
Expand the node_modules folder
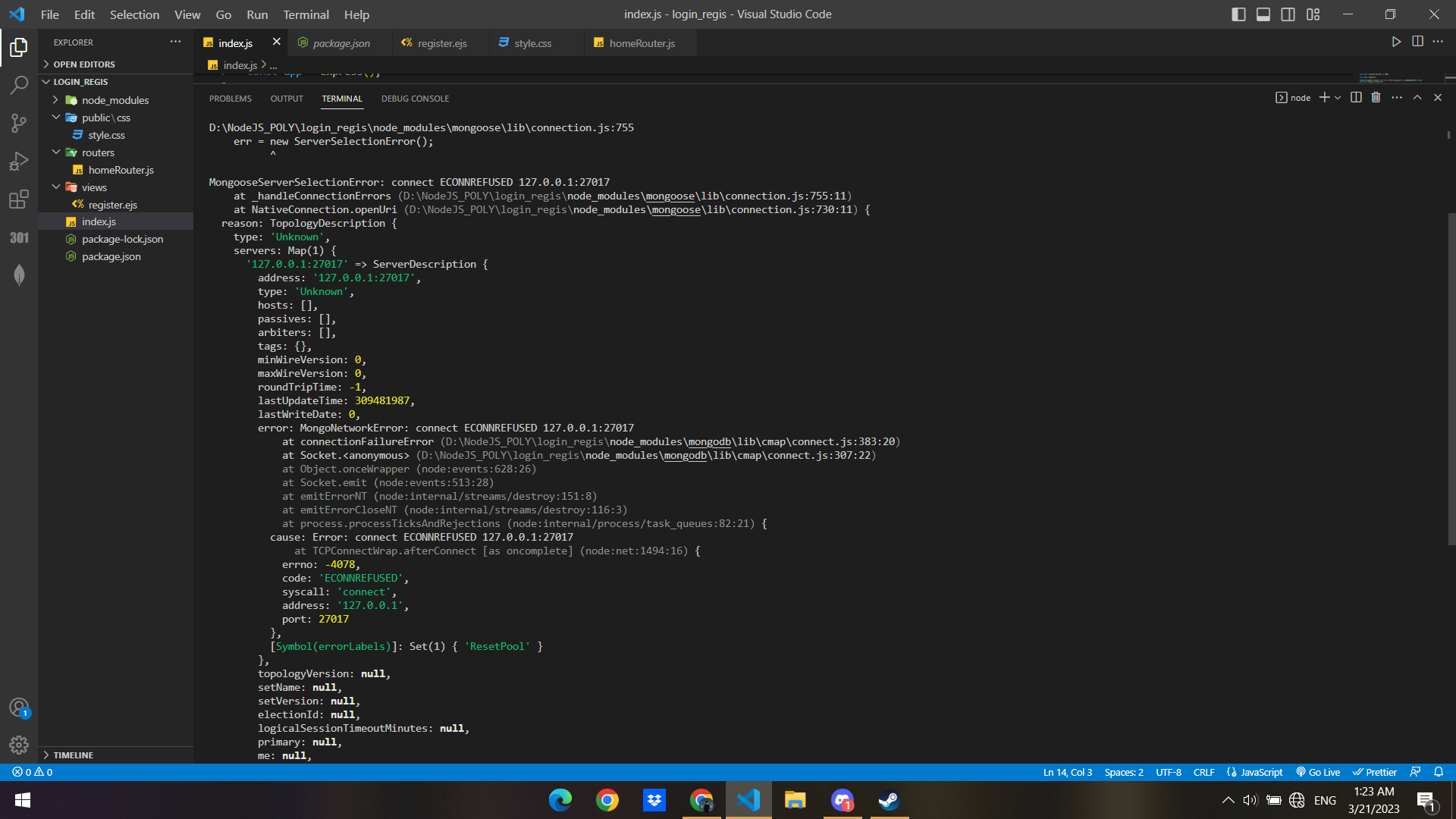pyautogui.click(x=115, y=100)
